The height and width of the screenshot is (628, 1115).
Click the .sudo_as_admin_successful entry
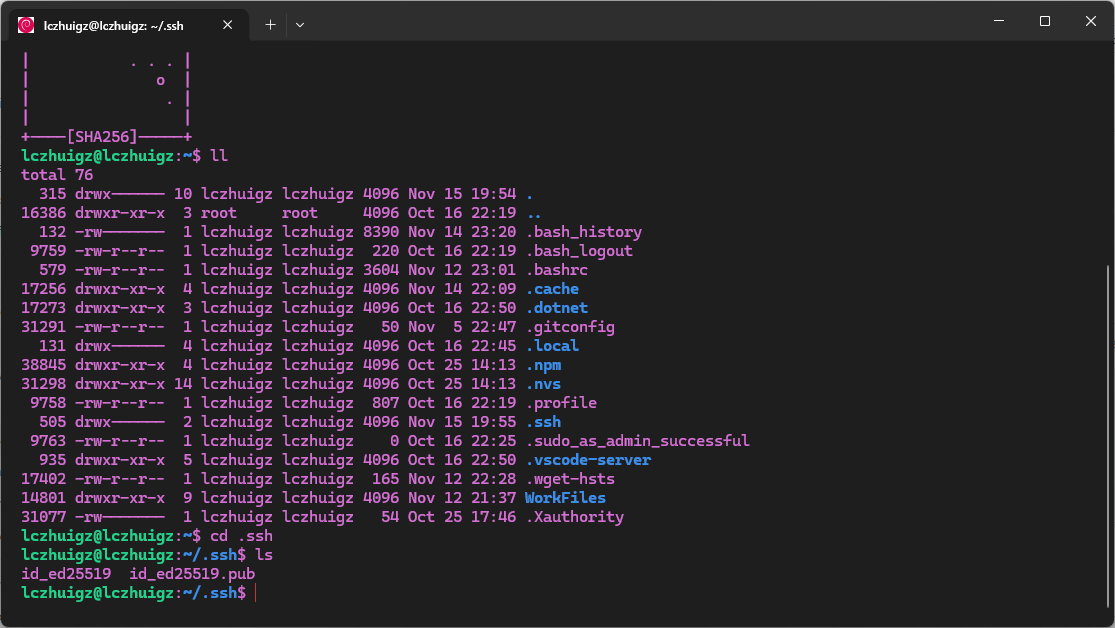click(637, 441)
